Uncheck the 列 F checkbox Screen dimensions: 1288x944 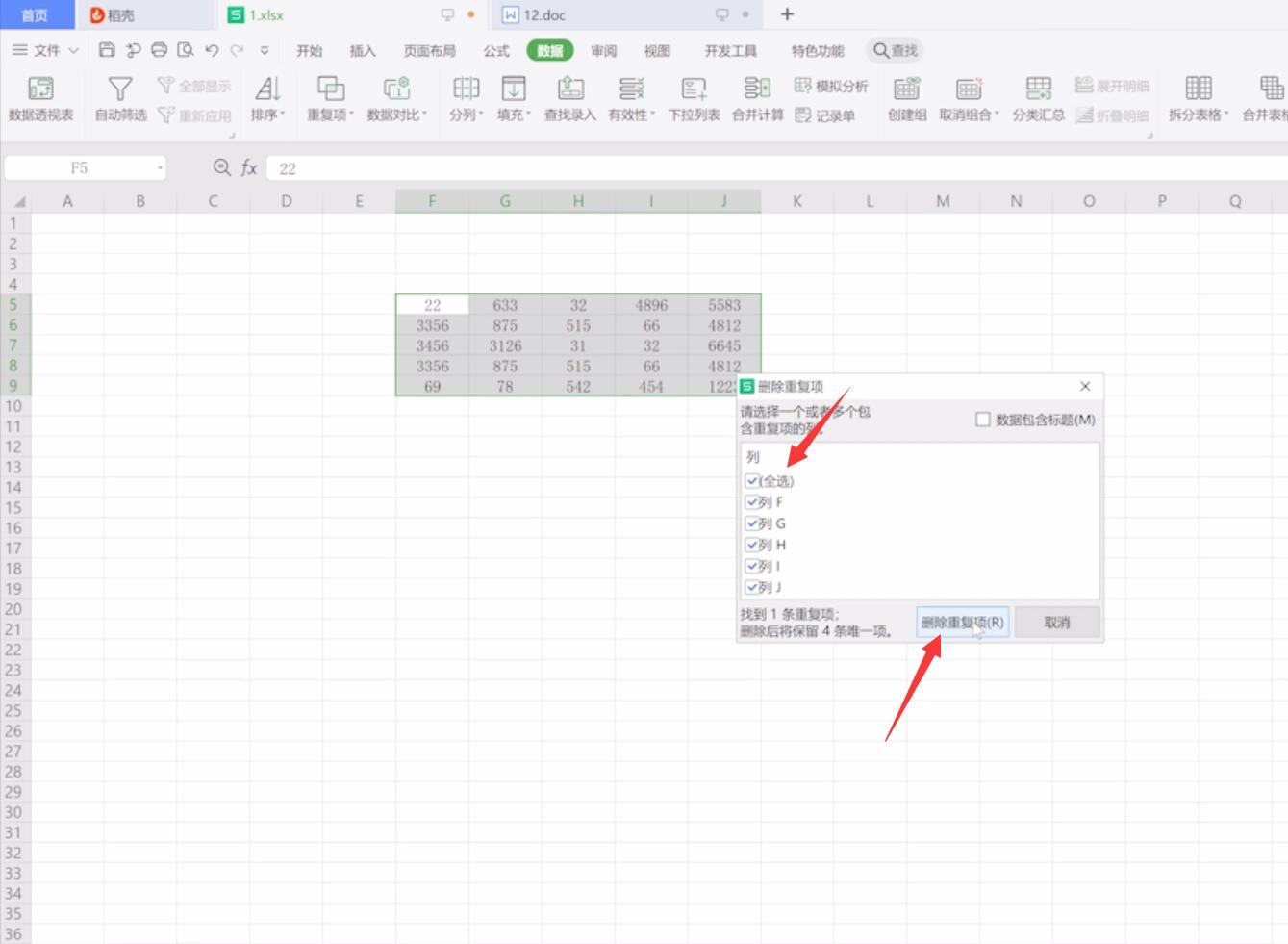tap(752, 502)
